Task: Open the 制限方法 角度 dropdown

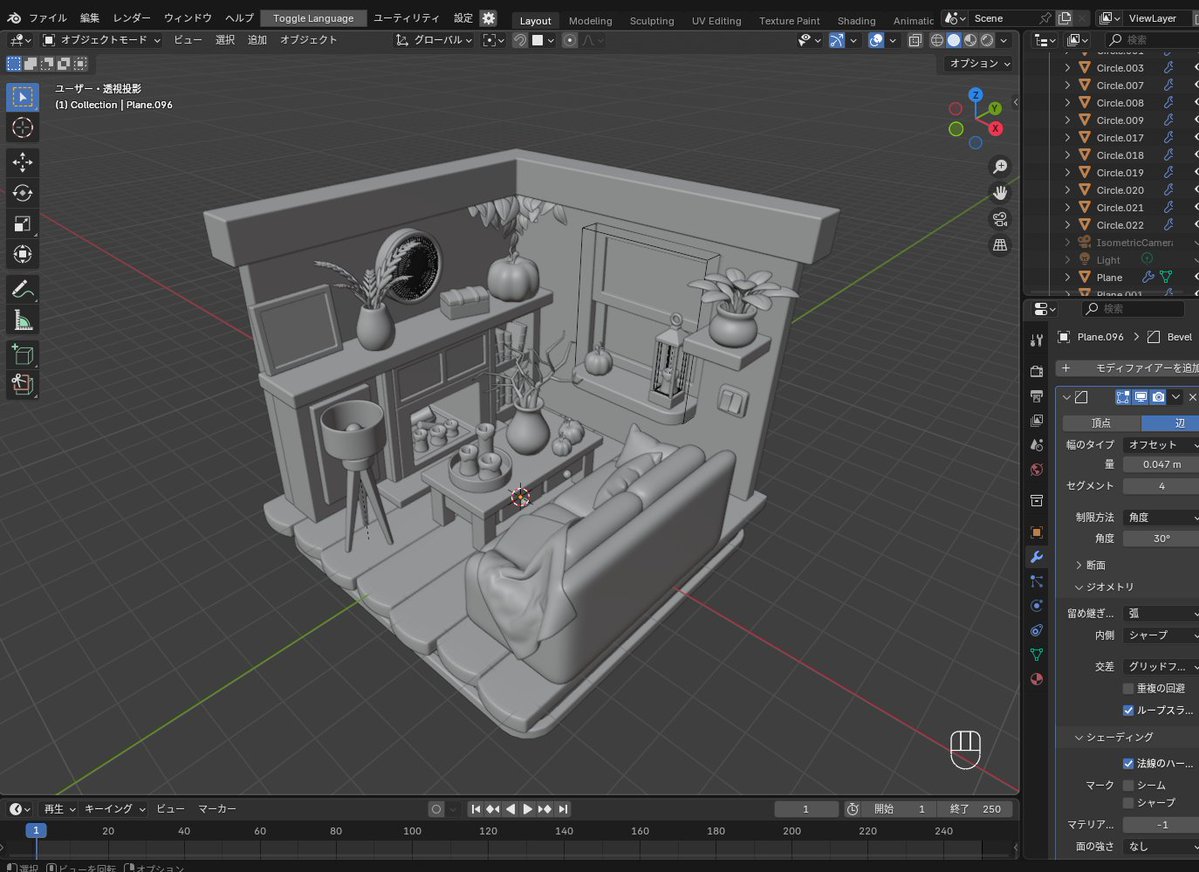Action: 1161,517
